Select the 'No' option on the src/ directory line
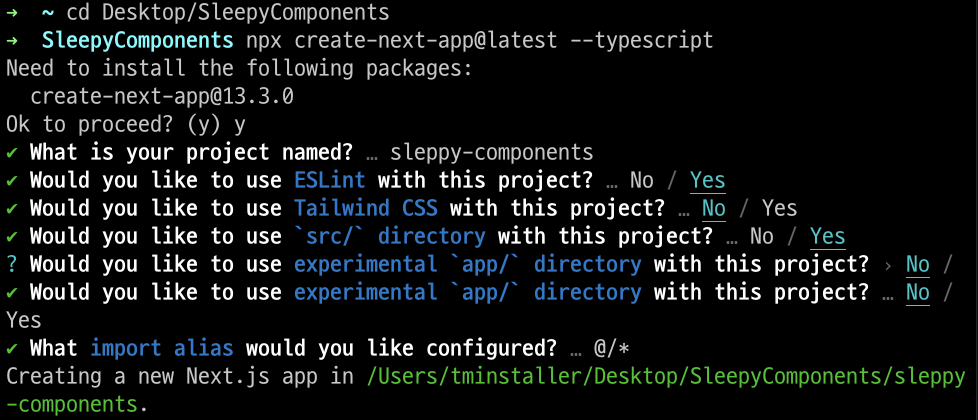The image size is (978, 420). pos(762,237)
